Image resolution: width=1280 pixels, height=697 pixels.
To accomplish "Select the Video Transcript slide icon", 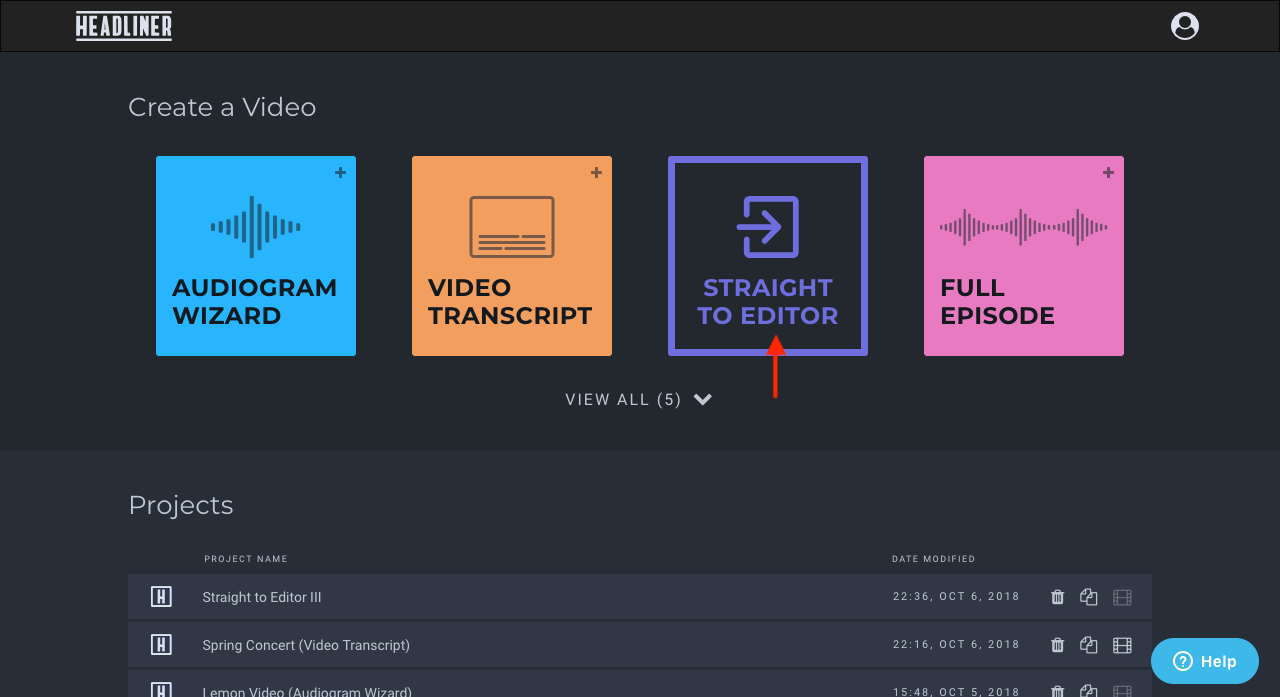I will pos(511,227).
